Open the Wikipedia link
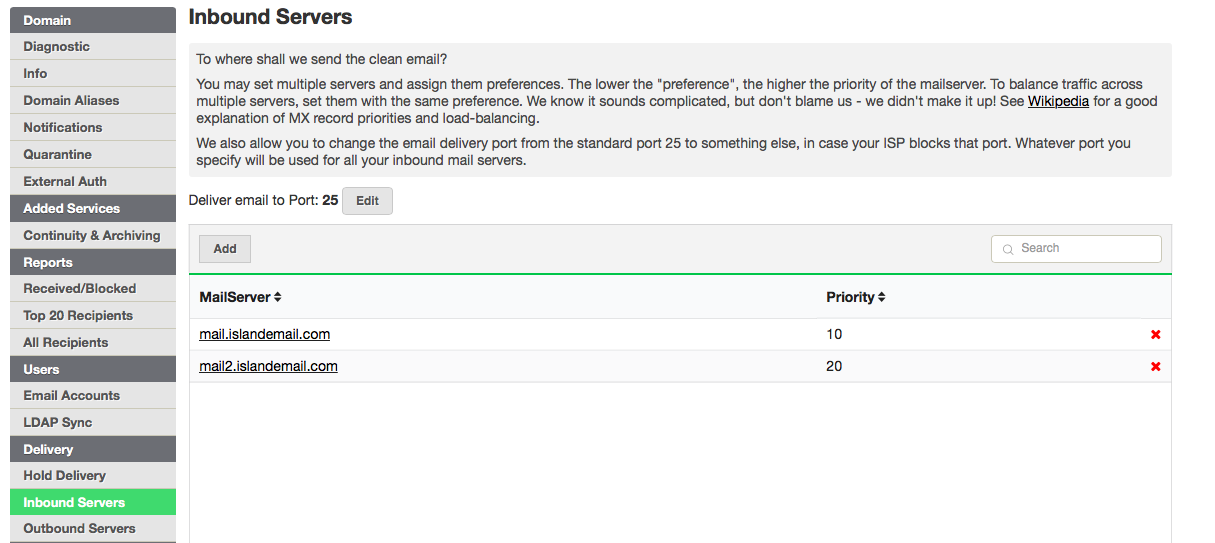The width and height of the screenshot is (1215, 543). pyautogui.click(x=1058, y=101)
